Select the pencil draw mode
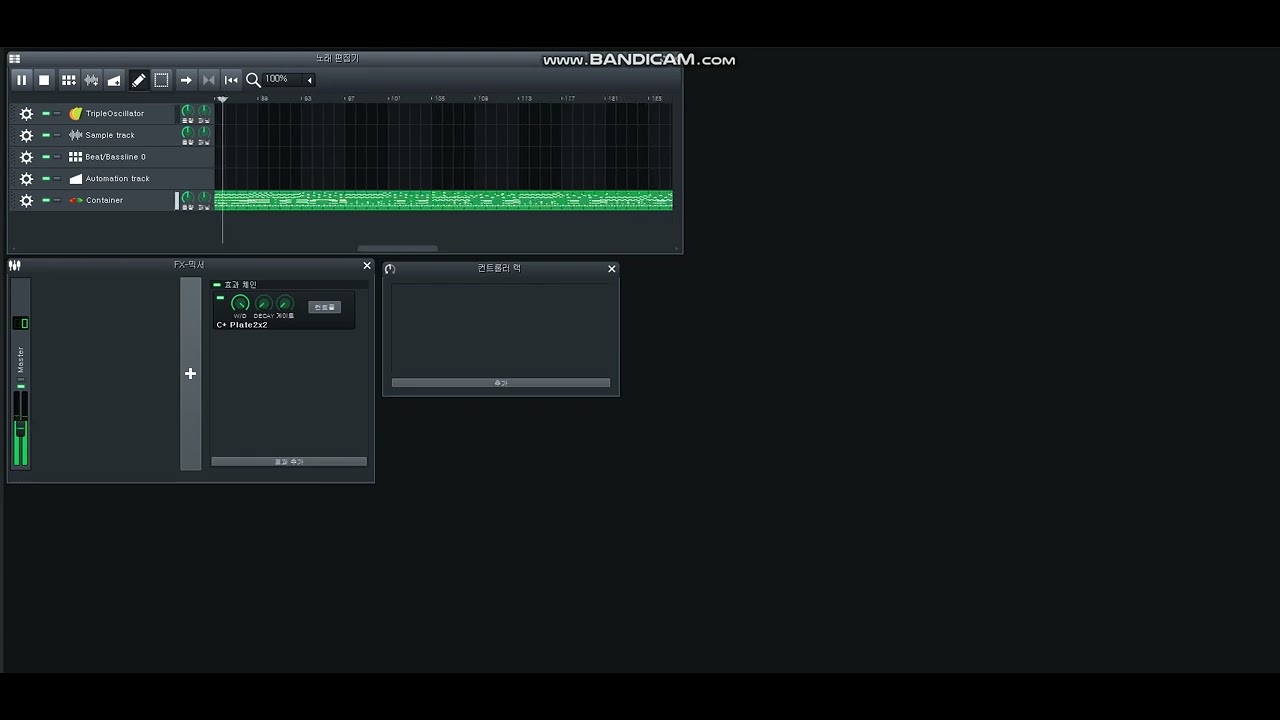 pos(139,80)
